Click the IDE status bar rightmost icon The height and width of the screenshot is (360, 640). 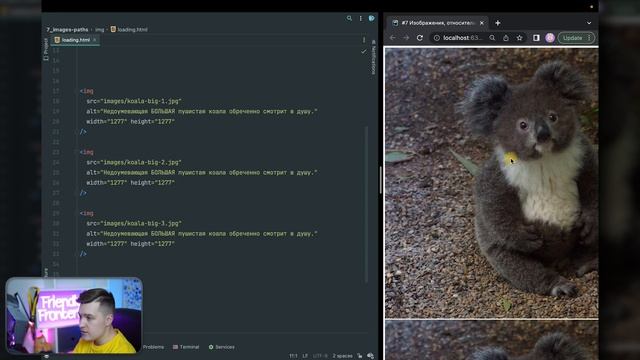coord(370,356)
